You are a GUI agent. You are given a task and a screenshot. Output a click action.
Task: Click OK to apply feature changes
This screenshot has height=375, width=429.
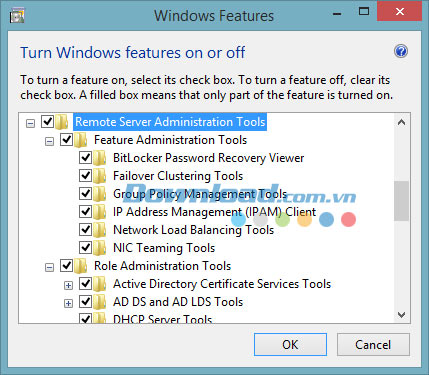[x=290, y=345]
